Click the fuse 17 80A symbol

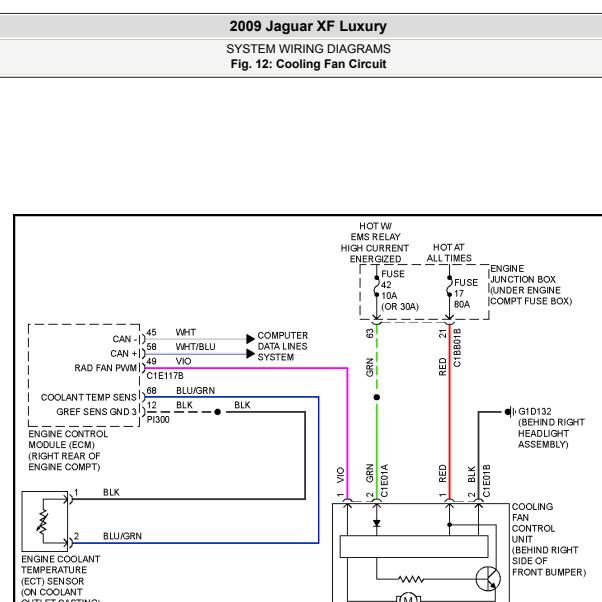449,286
